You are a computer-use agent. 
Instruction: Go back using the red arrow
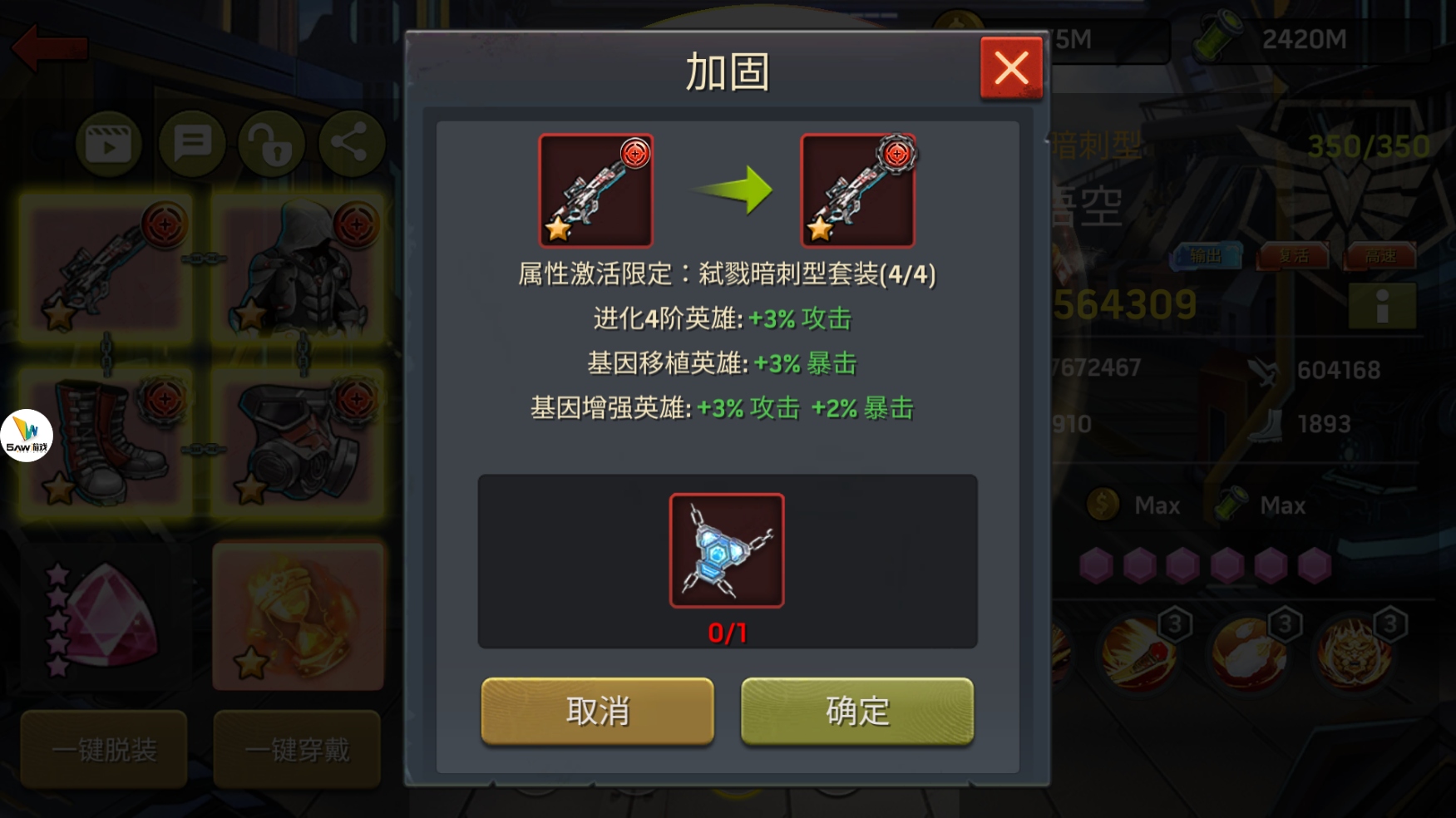coord(50,47)
